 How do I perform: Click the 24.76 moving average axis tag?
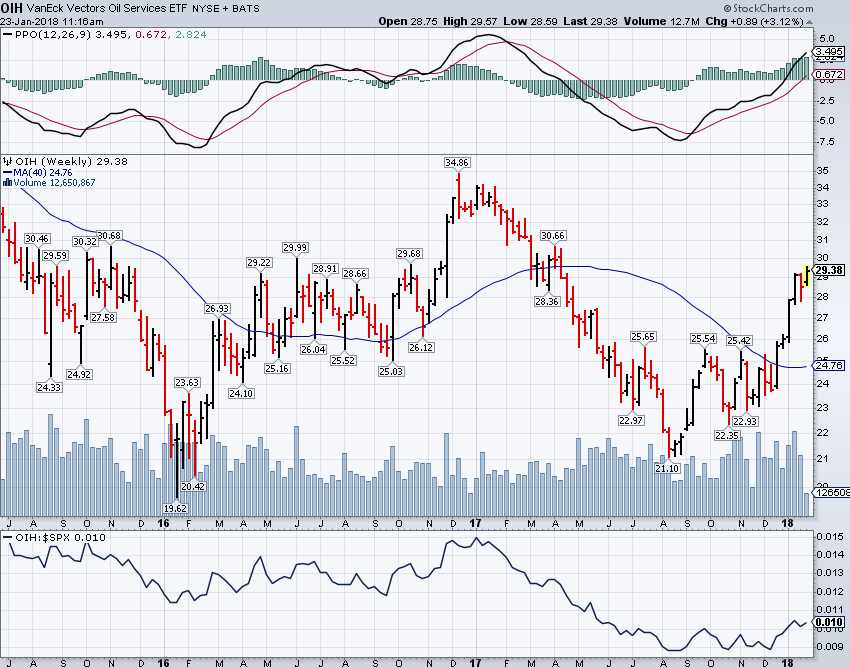830,366
